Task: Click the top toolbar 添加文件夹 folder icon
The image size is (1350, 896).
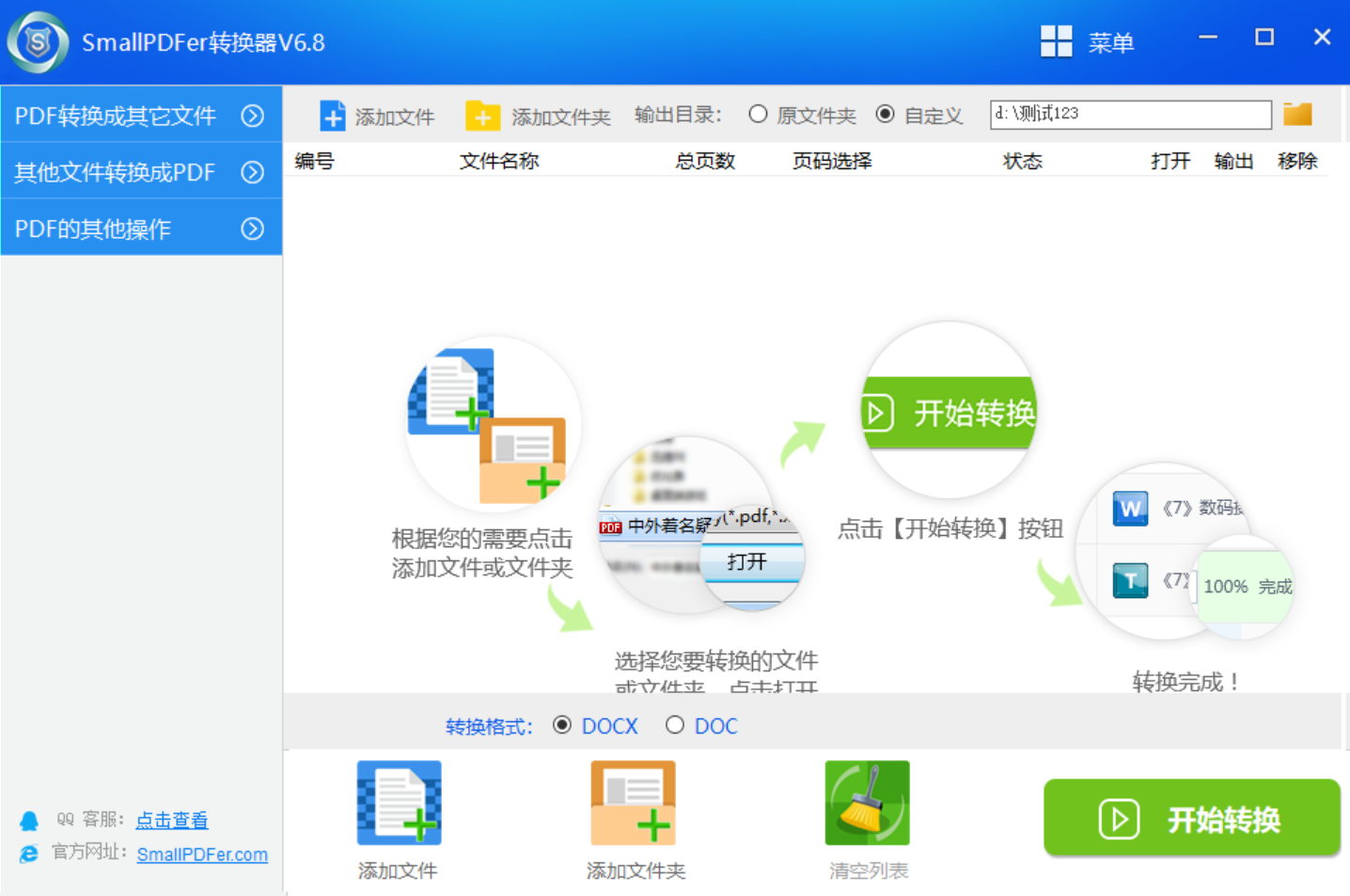Action: (482, 116)
